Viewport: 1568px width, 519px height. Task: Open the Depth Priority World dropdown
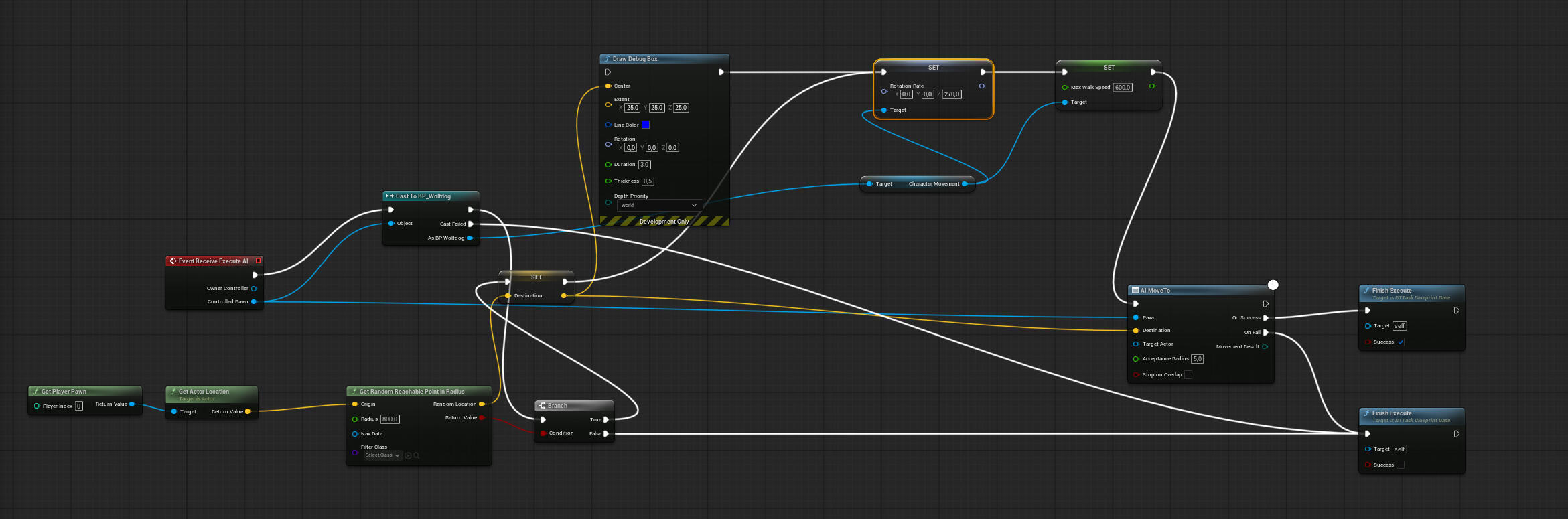pos(659,206)
